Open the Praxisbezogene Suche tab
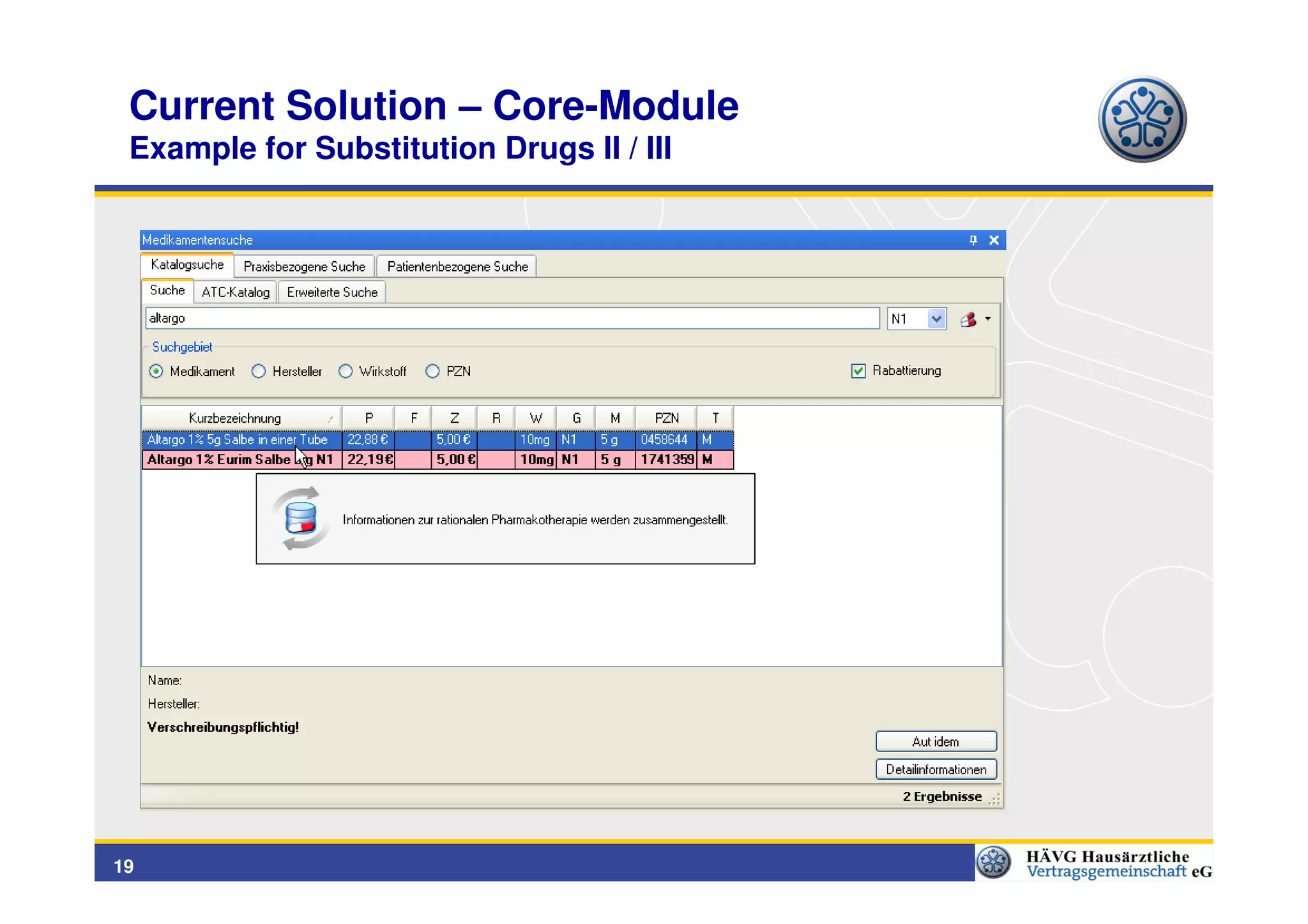This screenshot has width=1308, height=924. tap(305, 267)
